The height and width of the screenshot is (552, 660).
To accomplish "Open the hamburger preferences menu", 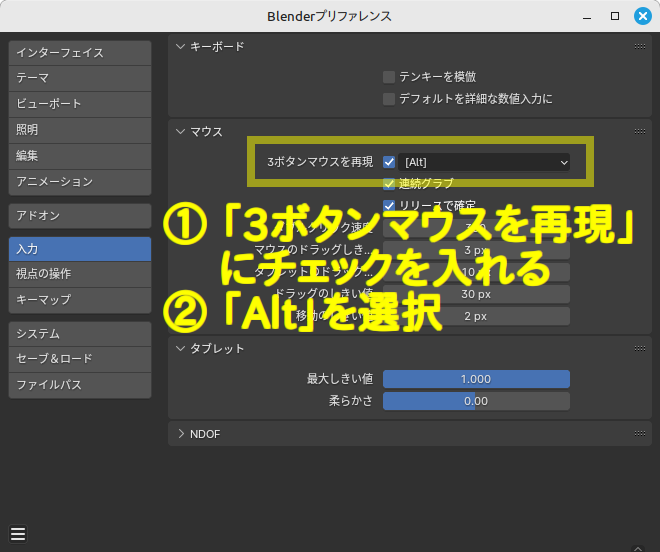I will click(18, 534).
